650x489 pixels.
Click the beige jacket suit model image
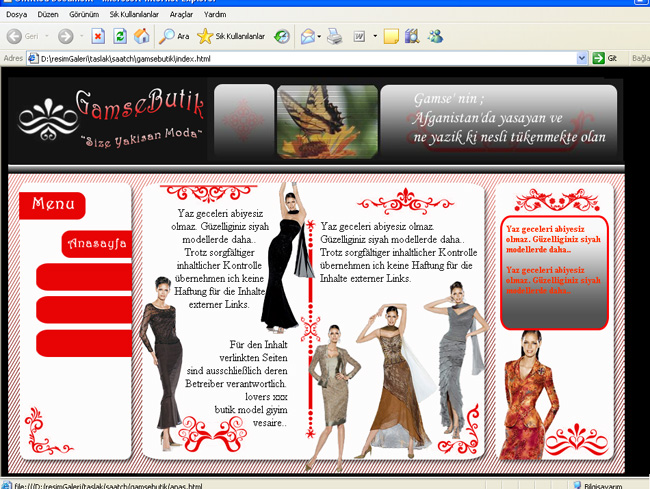point(334,397)
